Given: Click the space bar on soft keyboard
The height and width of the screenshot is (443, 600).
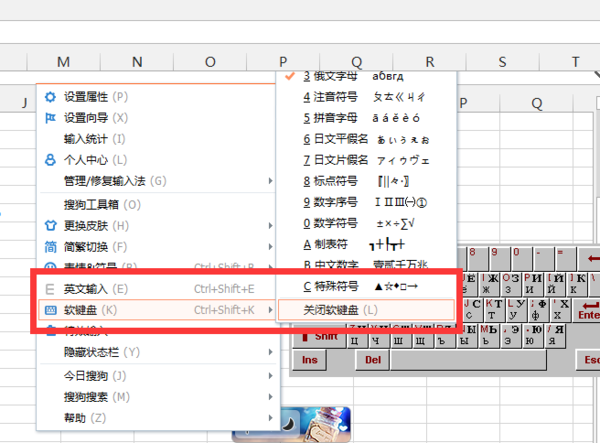Looking at the screenshot, I should coord(469,360).
